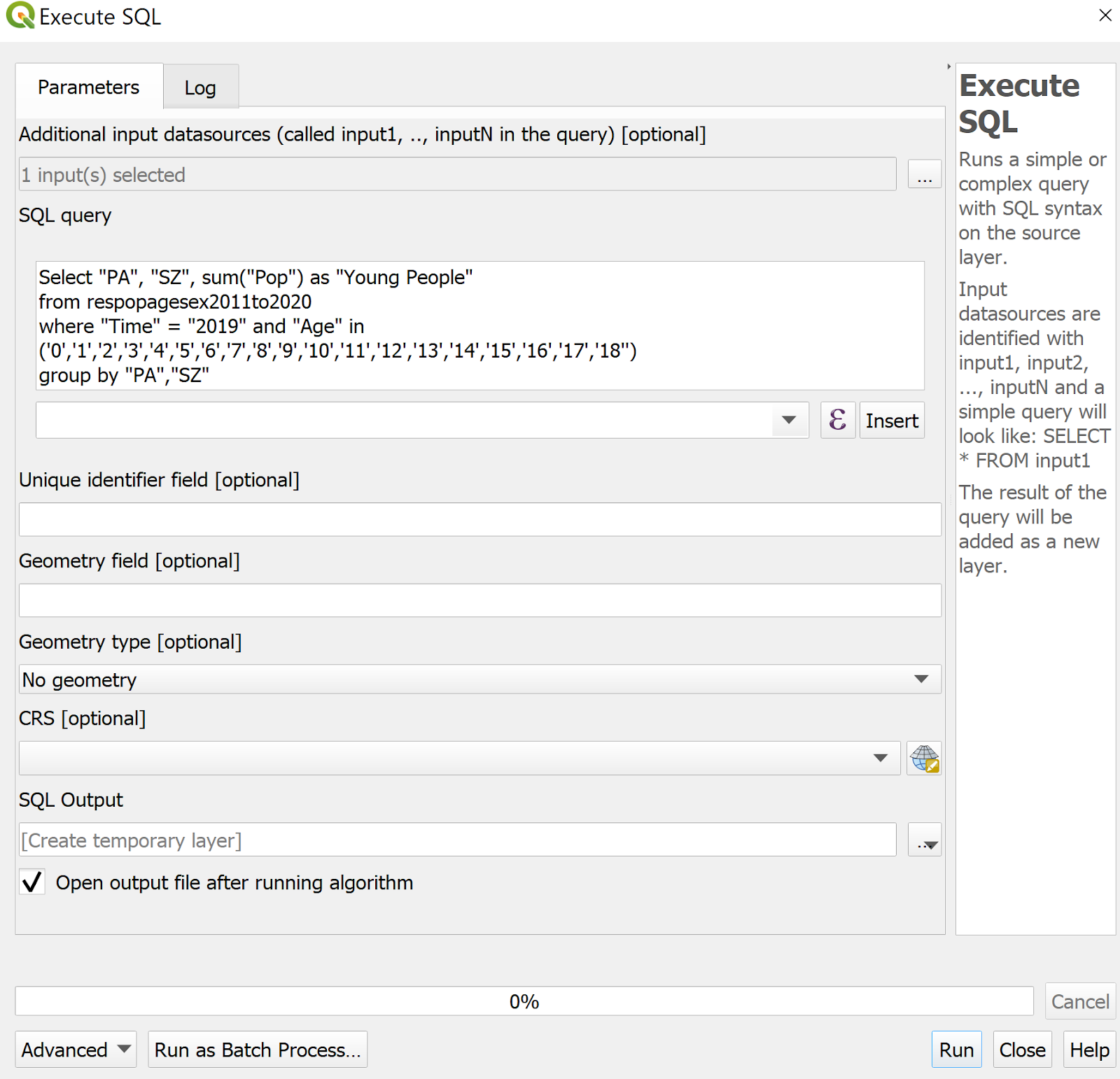Open Help for Execute SQL

click(x=1089, y=1050)
